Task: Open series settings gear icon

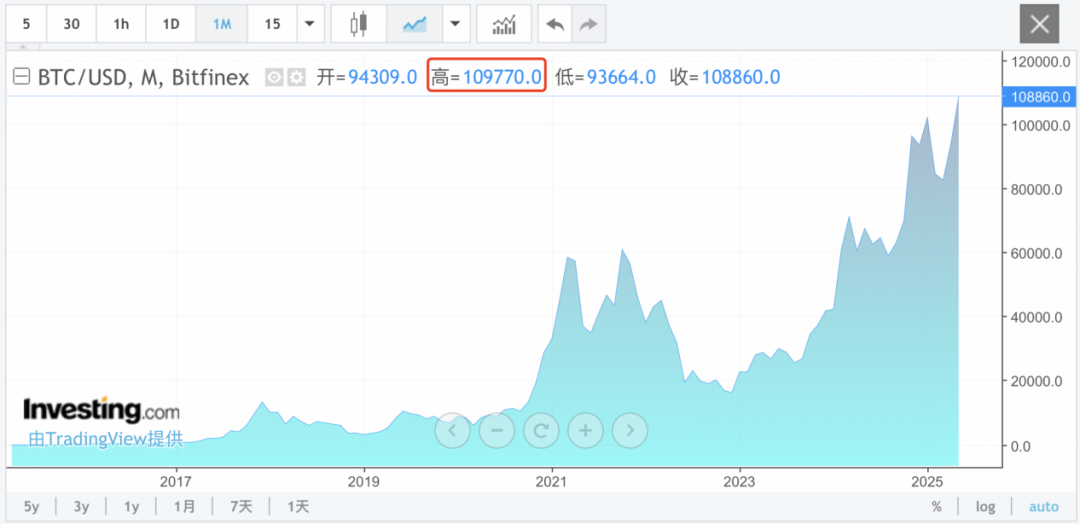Action: pos(297,77)
